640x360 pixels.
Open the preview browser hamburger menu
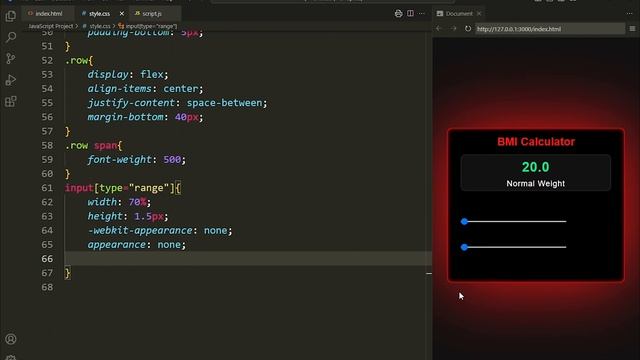coord(632,29)
